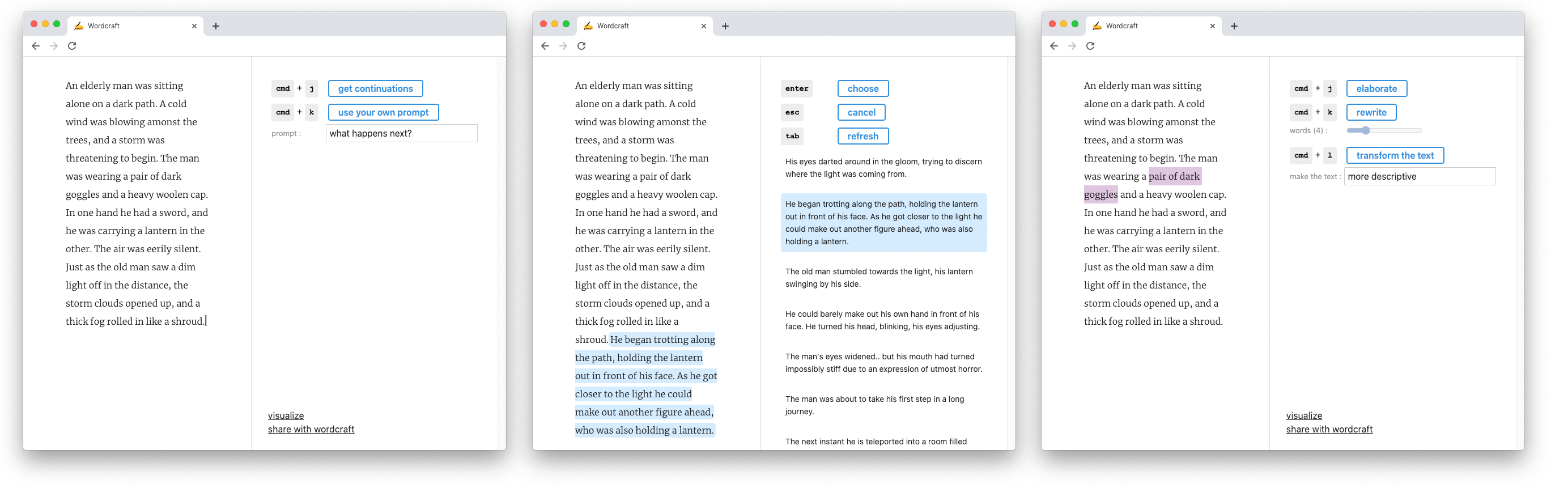This screenshot has height=488, width=1568.
Task: Select suggestion 'His eyes darted around in the gloom'
Action: pos(884,168)
